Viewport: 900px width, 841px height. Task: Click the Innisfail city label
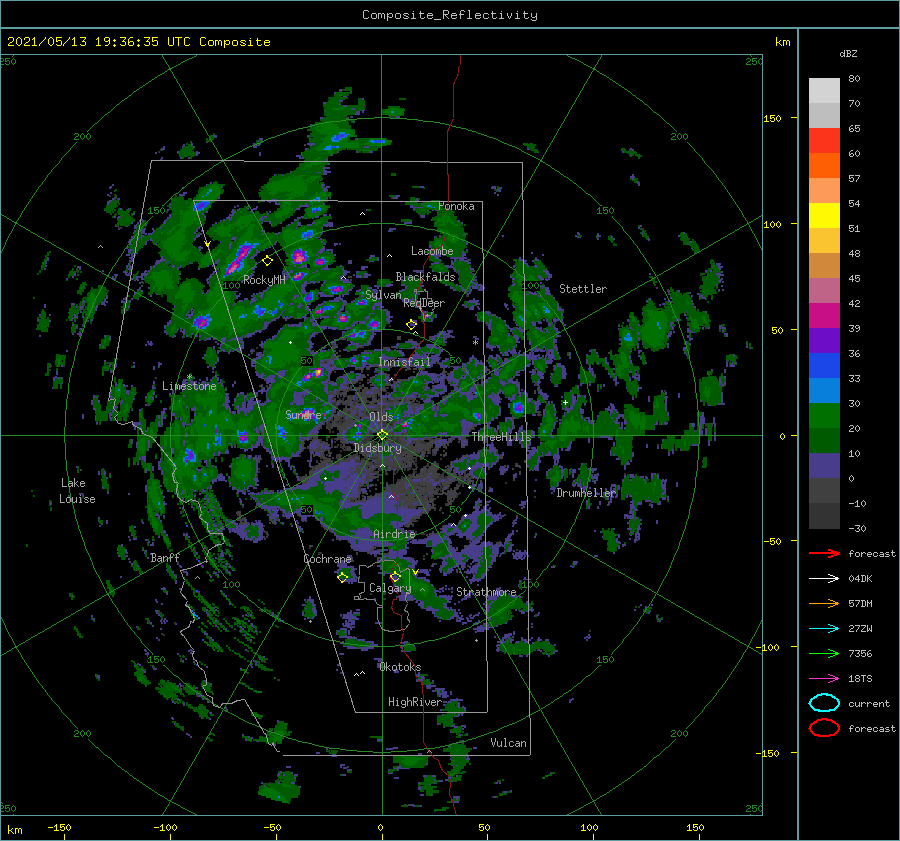point(404,362)
